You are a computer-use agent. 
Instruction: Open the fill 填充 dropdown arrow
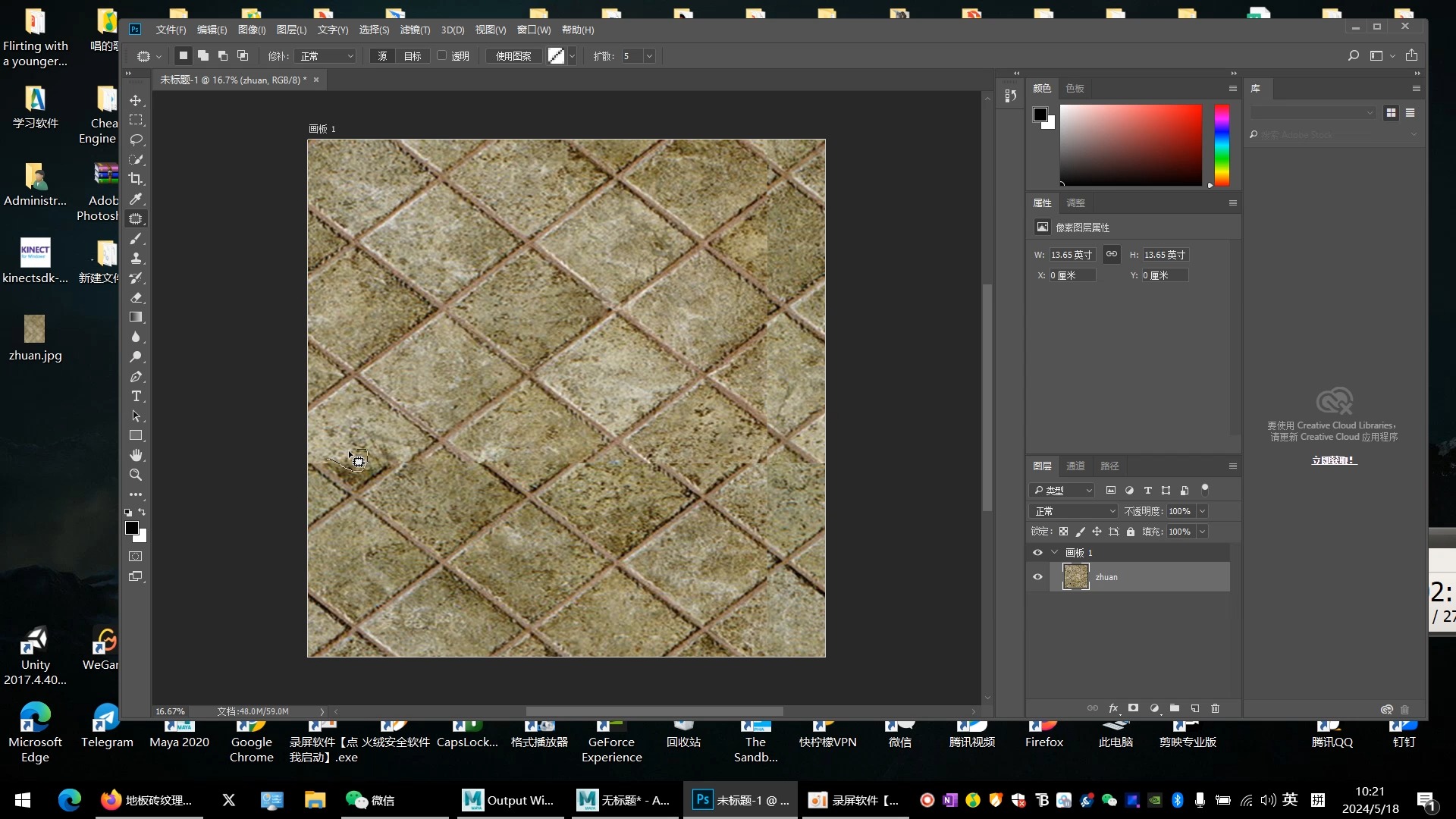point(1202,532)
